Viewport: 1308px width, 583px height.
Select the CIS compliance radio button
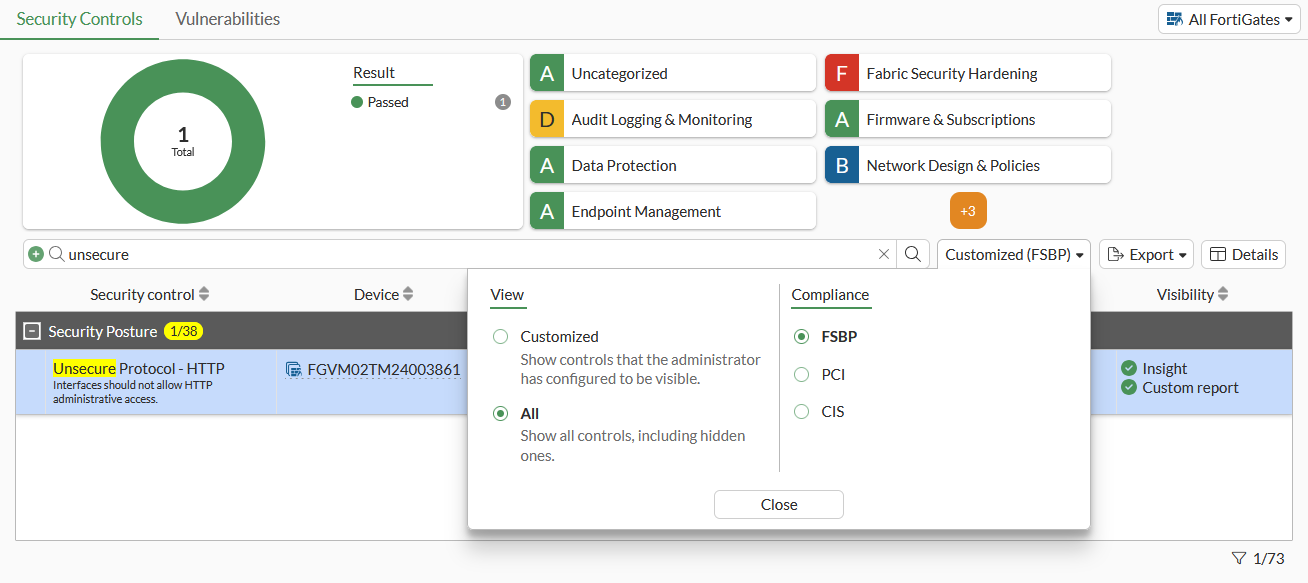[801, 412]
